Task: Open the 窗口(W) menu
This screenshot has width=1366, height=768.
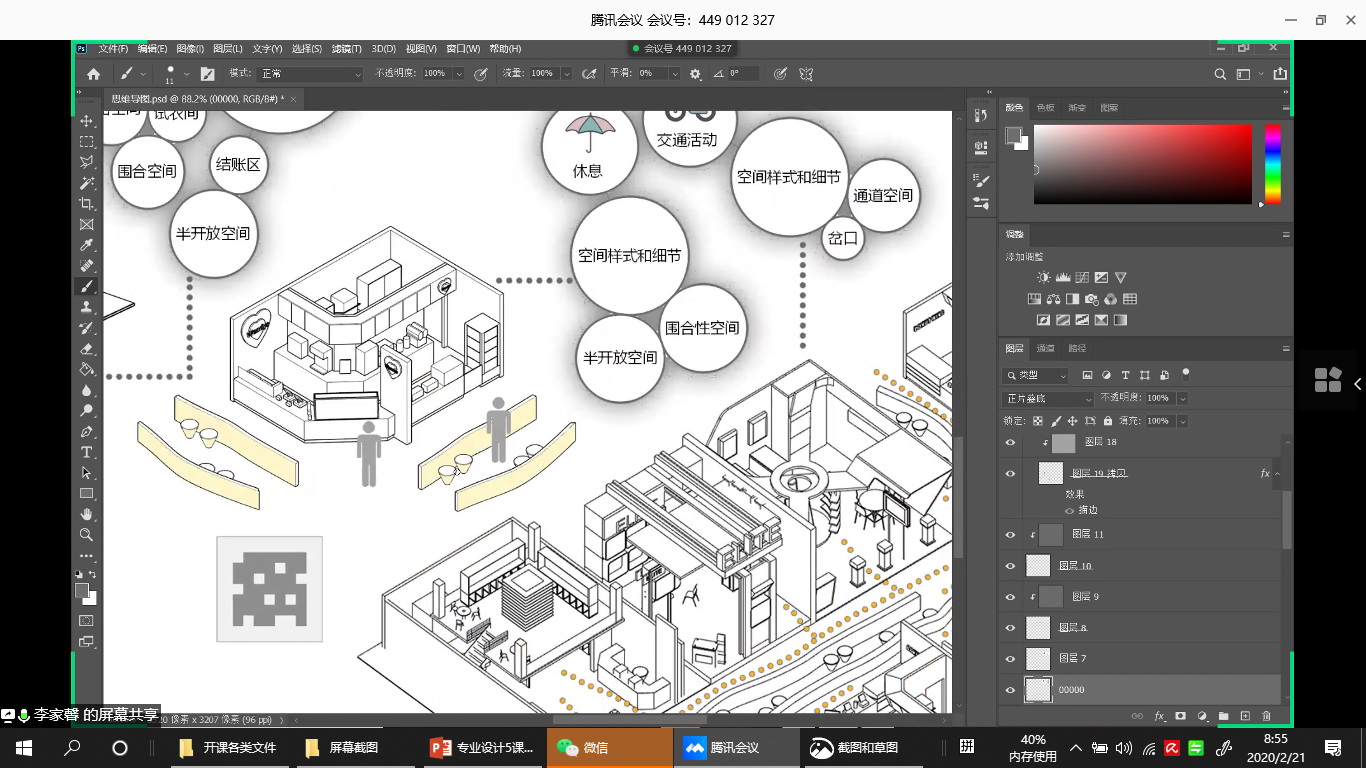Action: (x=463, y=49)
